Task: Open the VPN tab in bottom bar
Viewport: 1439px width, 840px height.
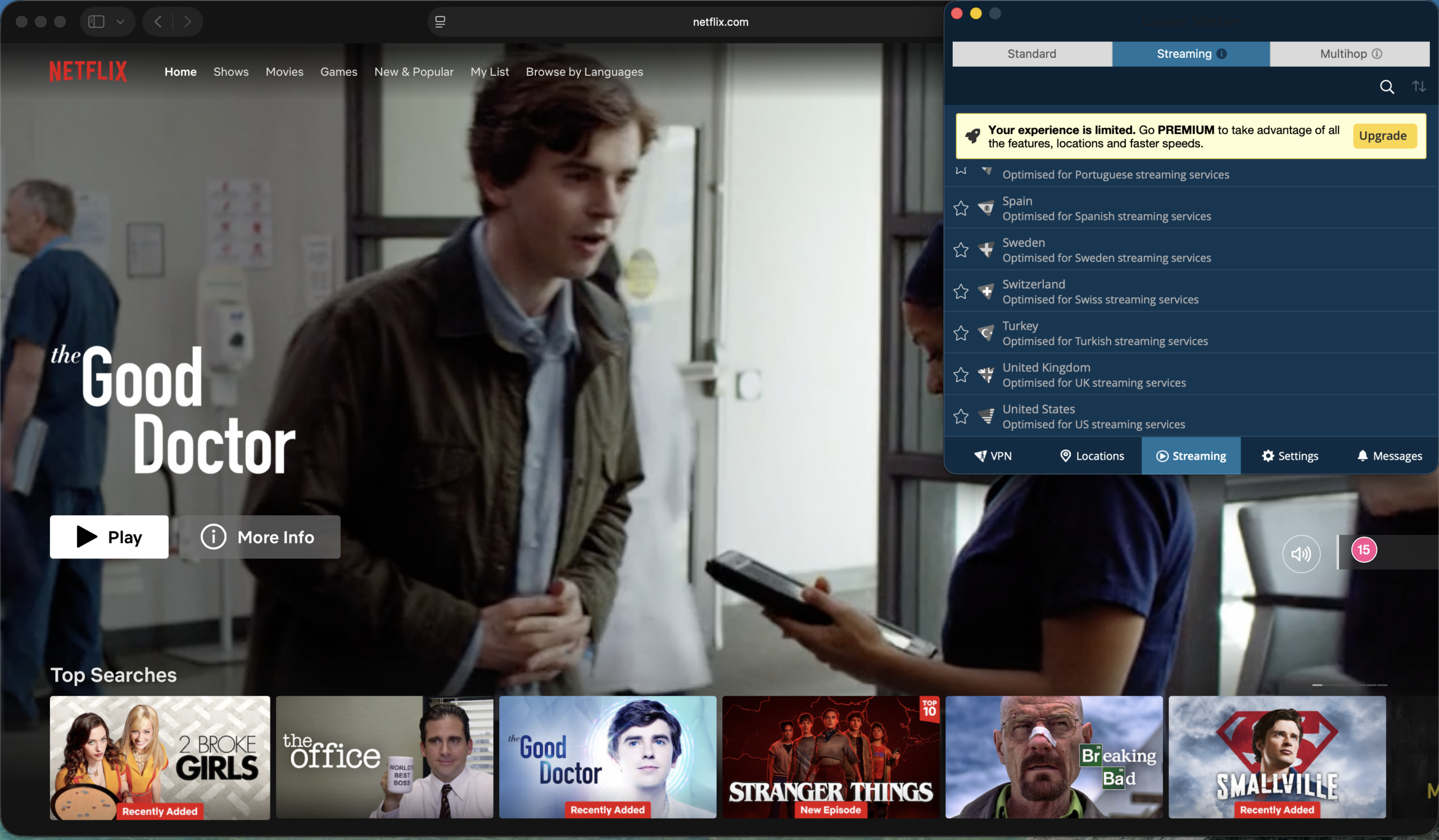Action: pos(993,456)
